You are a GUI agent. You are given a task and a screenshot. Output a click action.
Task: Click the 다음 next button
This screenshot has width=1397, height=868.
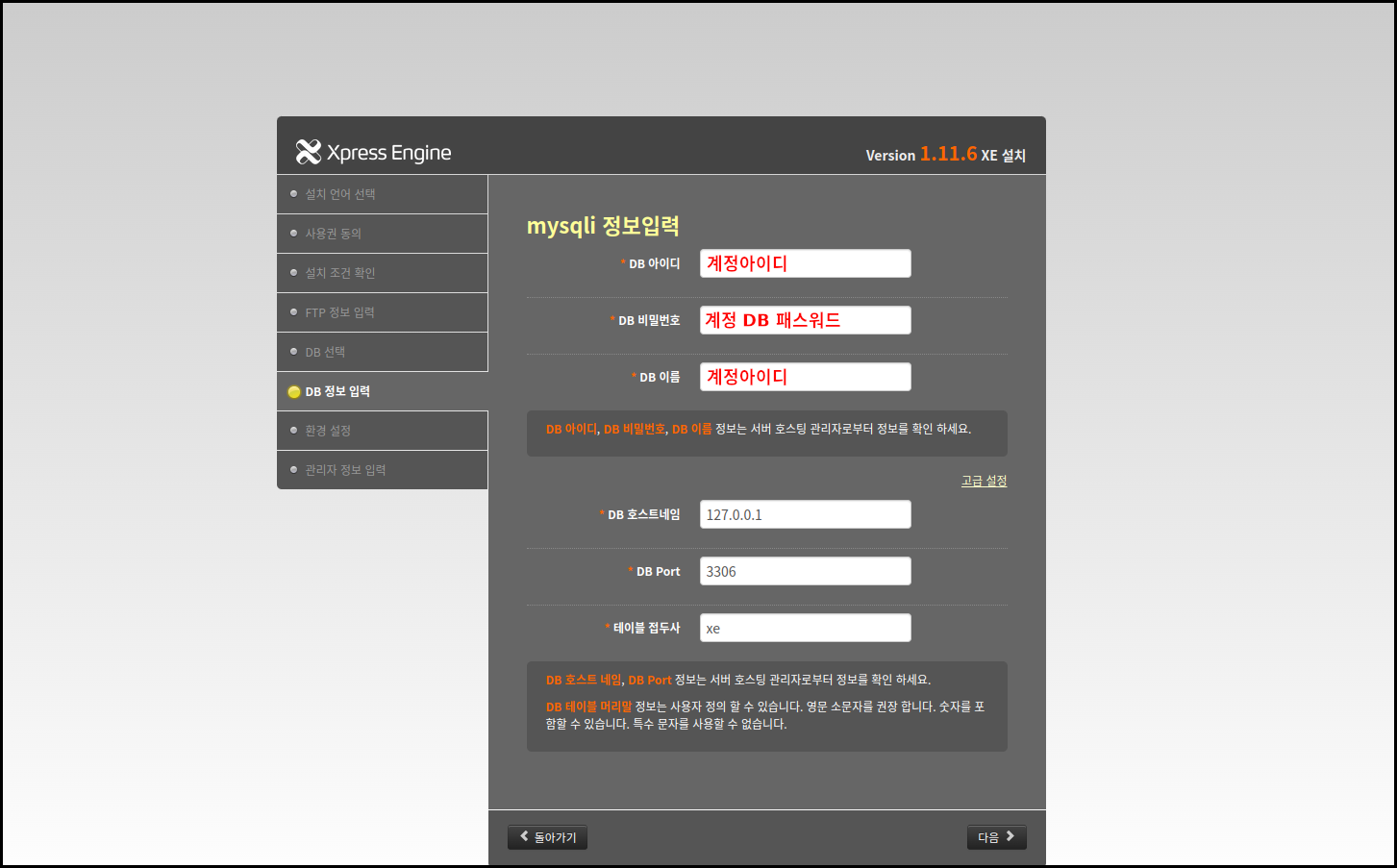coord(996,837)
